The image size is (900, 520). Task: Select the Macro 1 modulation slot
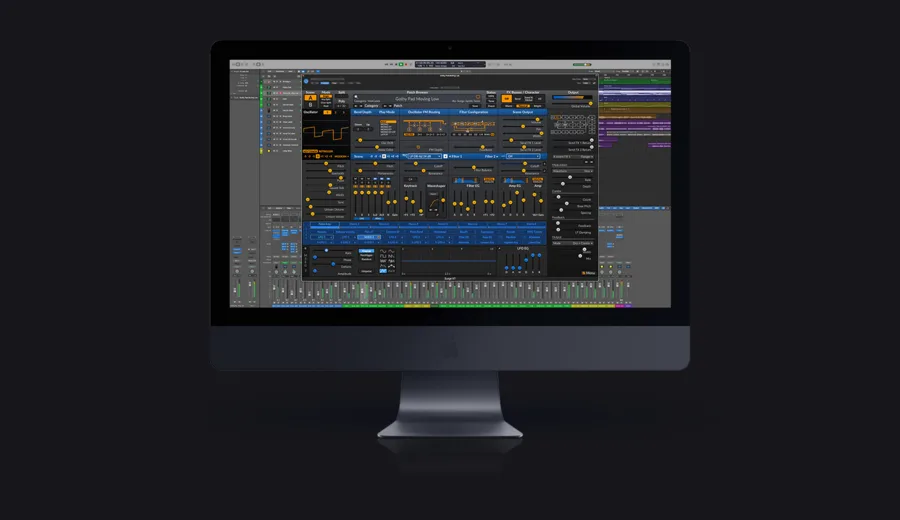tap(325, 224)
